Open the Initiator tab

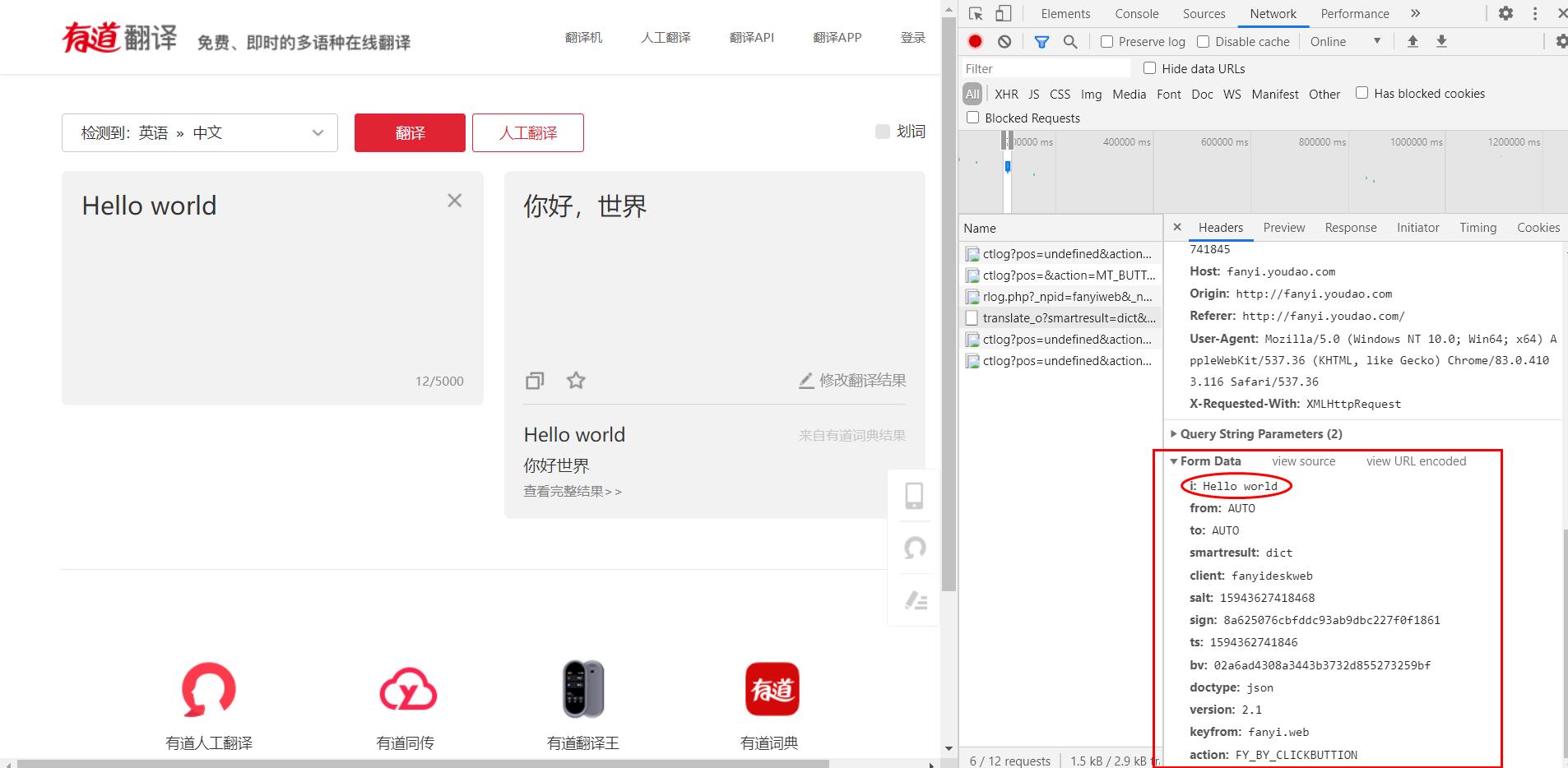(1418, 228)
